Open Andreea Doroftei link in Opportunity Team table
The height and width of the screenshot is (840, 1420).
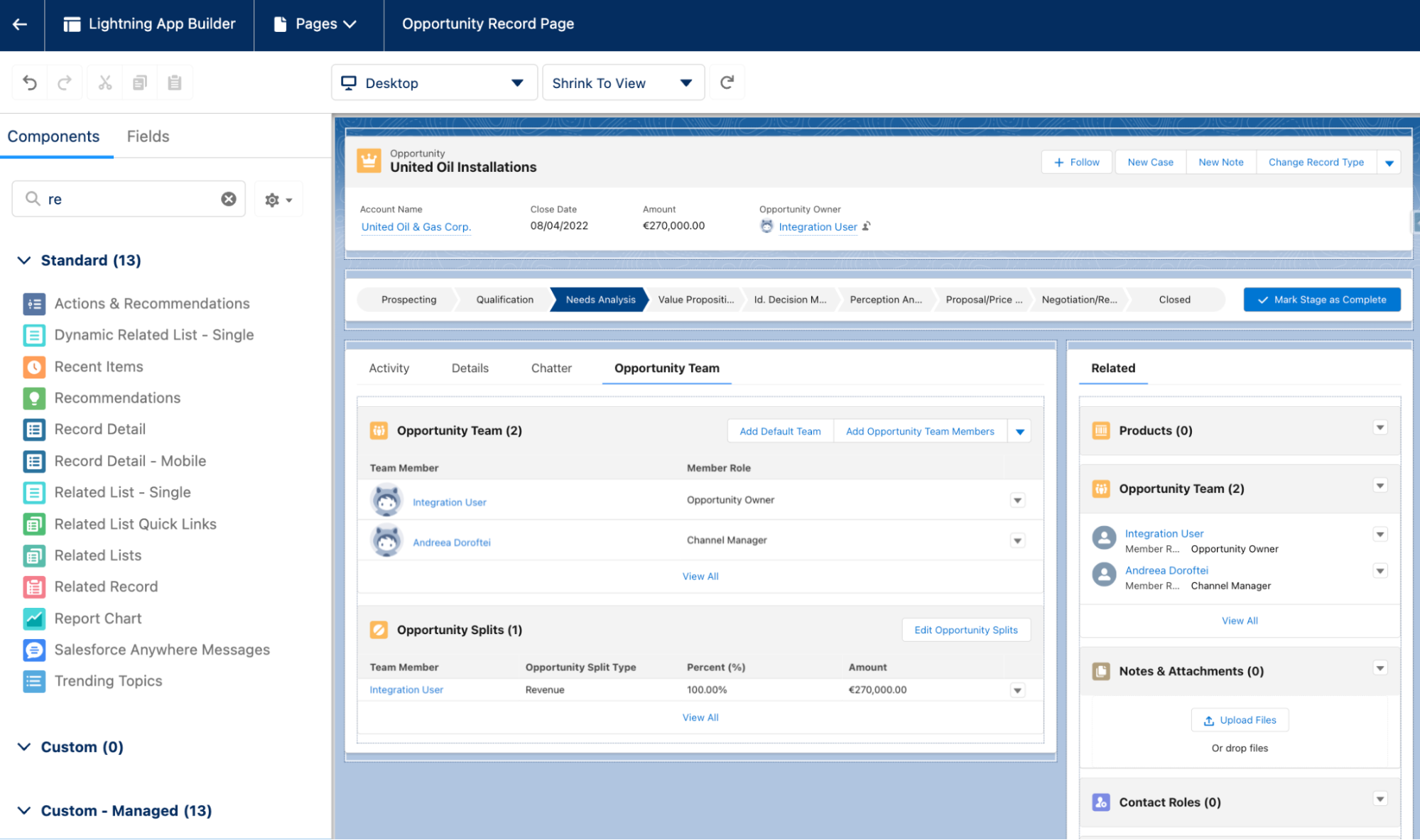452,542
